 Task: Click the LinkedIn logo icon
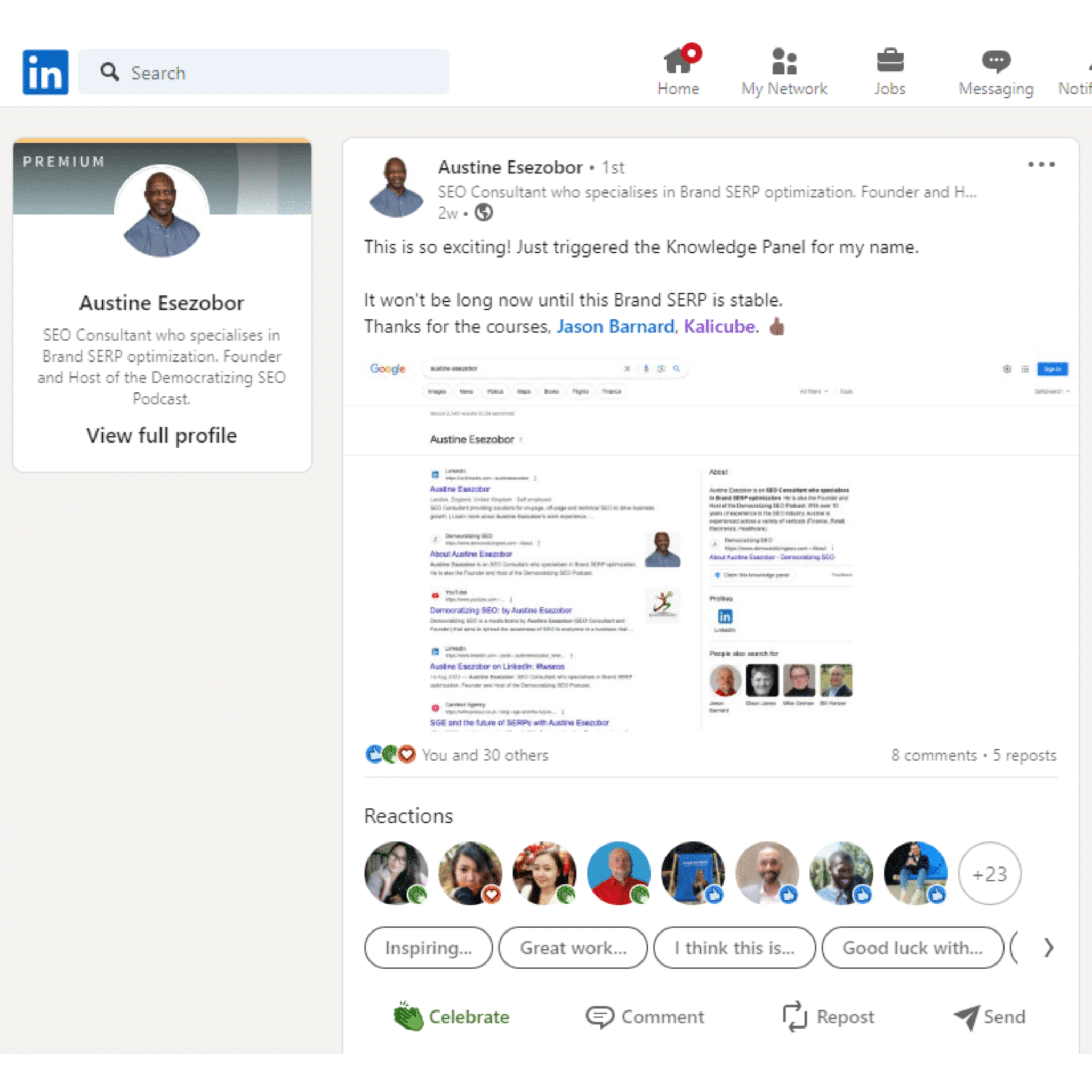(46, 72)
